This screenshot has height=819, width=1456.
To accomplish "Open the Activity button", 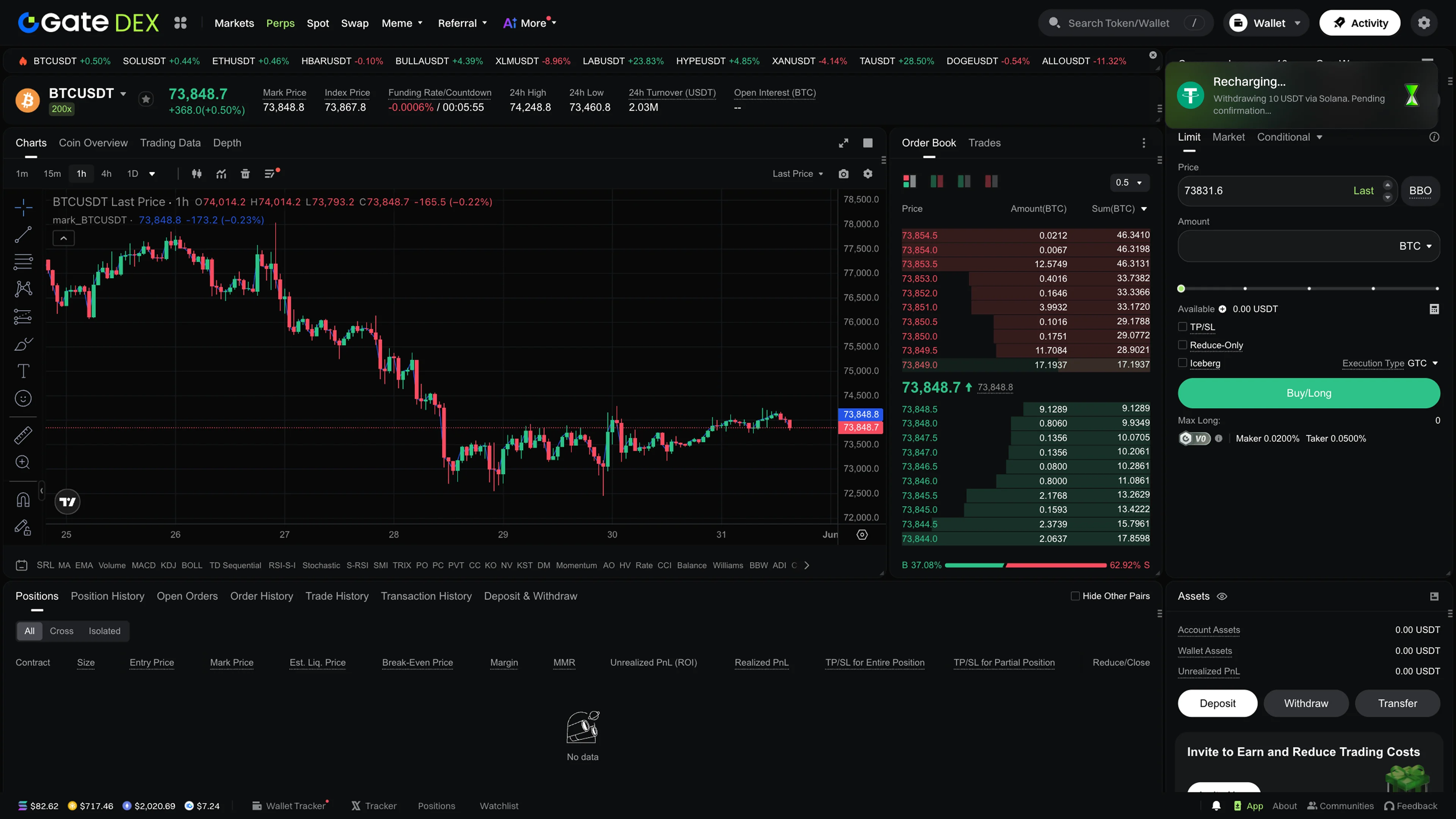I will click(x=1359, y=23).
